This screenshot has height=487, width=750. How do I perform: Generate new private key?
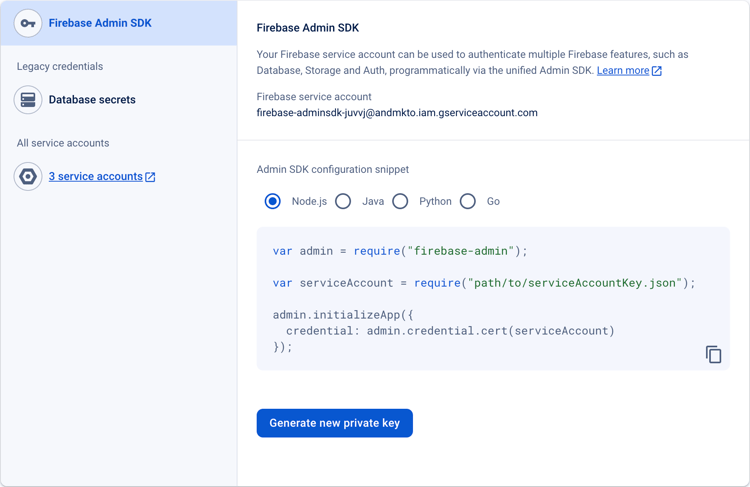tap(334, 423)
